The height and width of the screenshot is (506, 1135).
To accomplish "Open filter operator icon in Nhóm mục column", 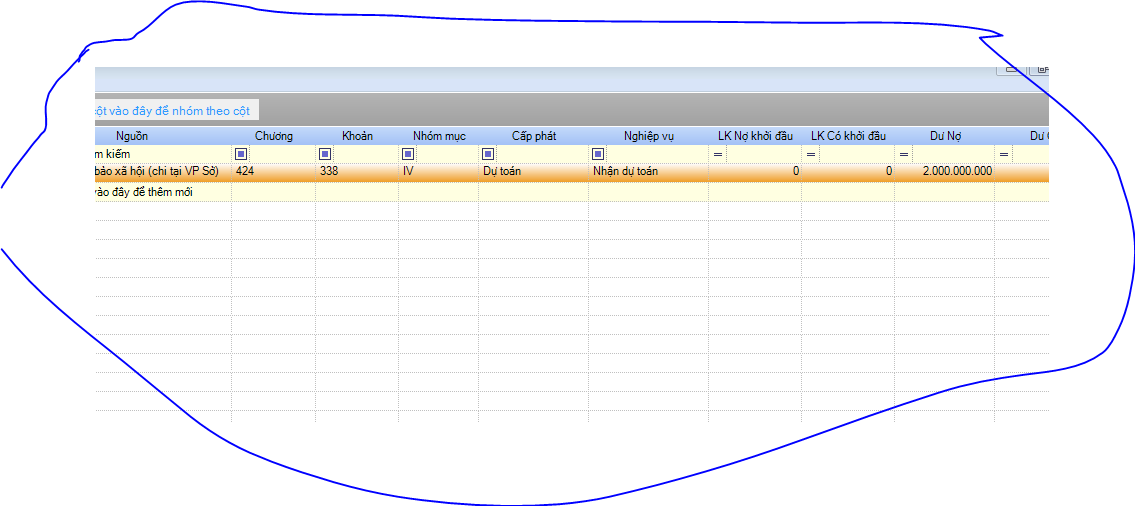I will click(408, 154).
